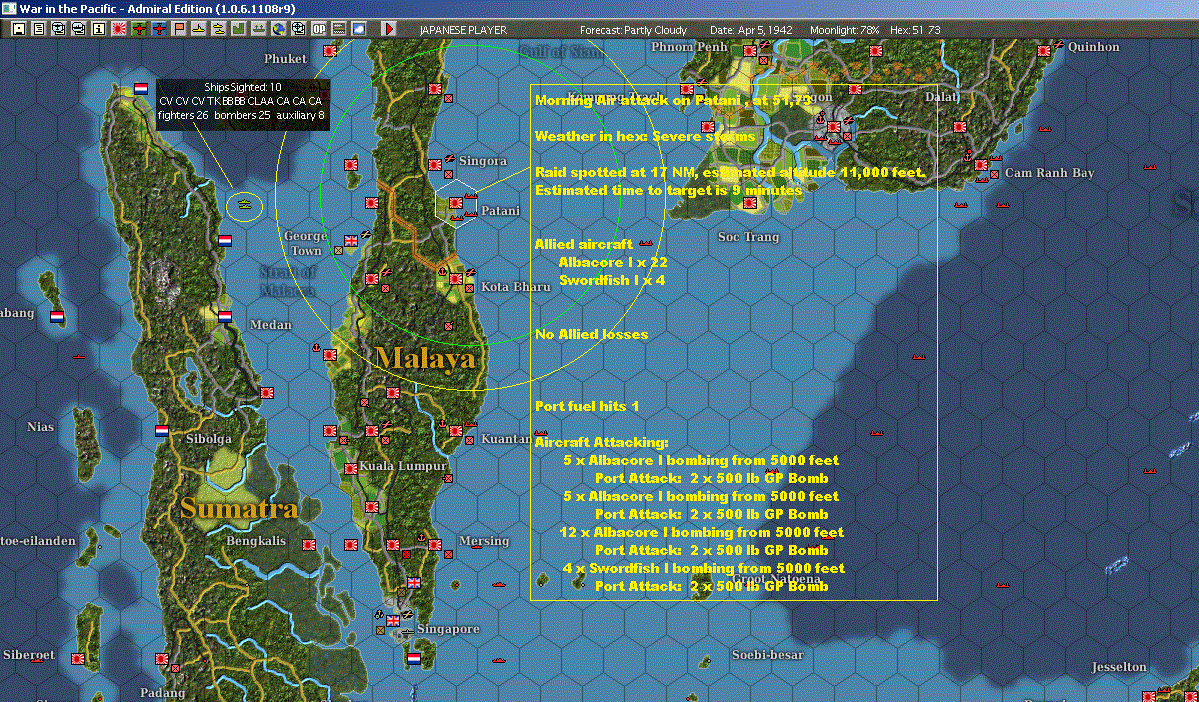Image resolution: width=1199 pixels, height=702 pixels.
Task: Open the globe toolbar icon
Action: (x=279, y=29)
